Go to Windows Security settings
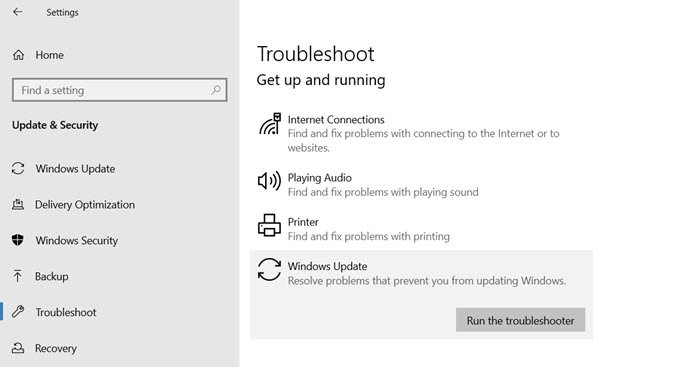The height and width of the screenshot is (367, 699). (77, 240)
